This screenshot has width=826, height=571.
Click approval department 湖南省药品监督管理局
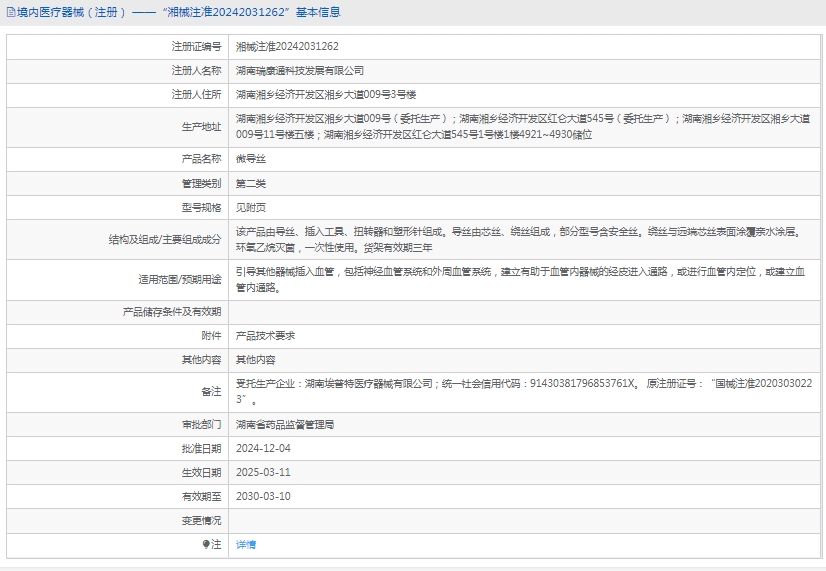pos(285,424)
